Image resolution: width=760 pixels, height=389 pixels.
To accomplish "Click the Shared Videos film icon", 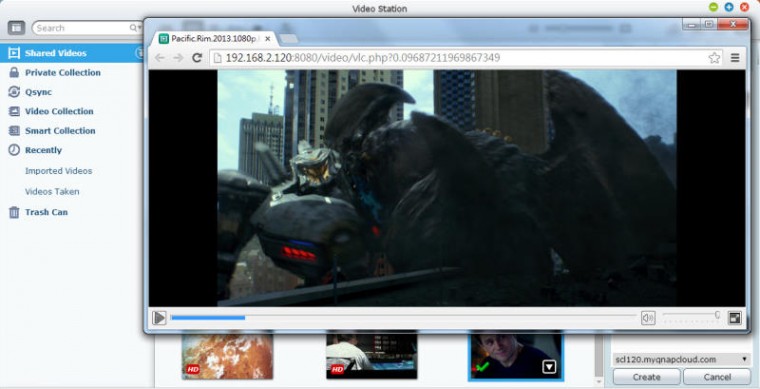I will [14, 53].
